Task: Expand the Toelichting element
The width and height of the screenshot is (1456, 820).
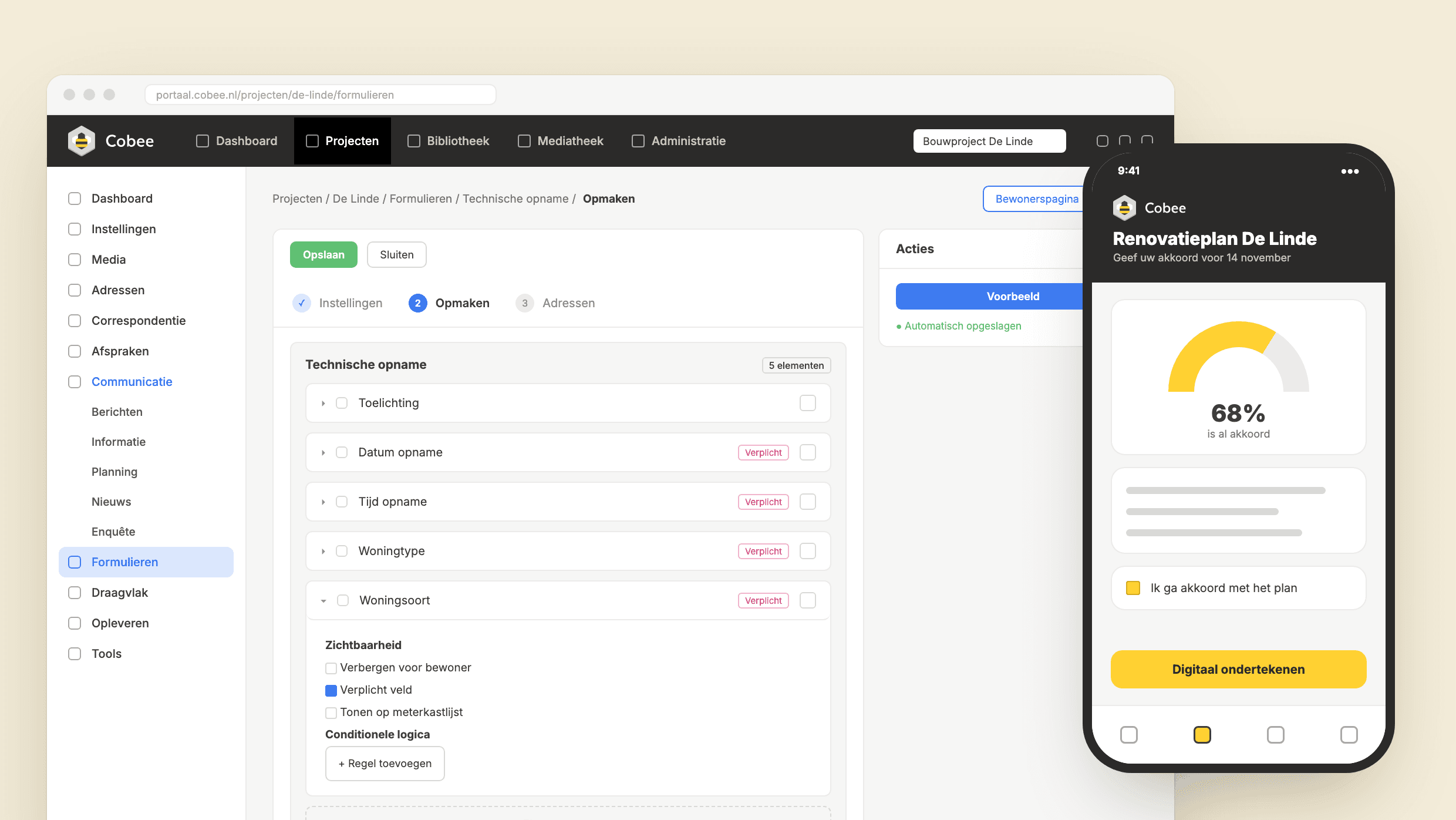Action: (323, 404)
